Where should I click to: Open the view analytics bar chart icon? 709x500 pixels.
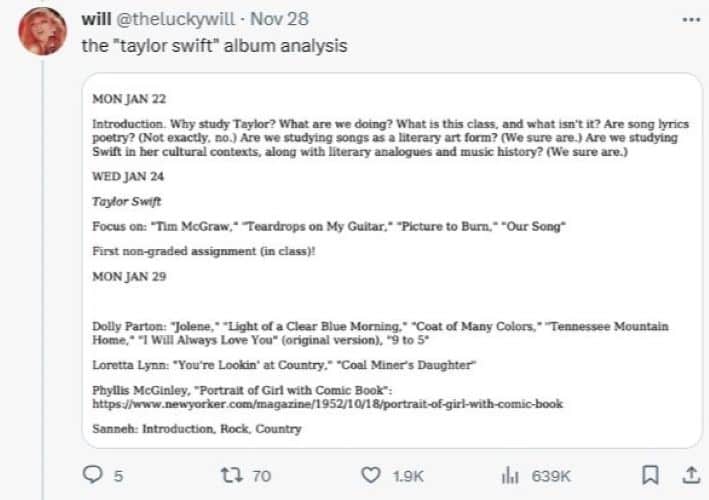click(510, 475)
